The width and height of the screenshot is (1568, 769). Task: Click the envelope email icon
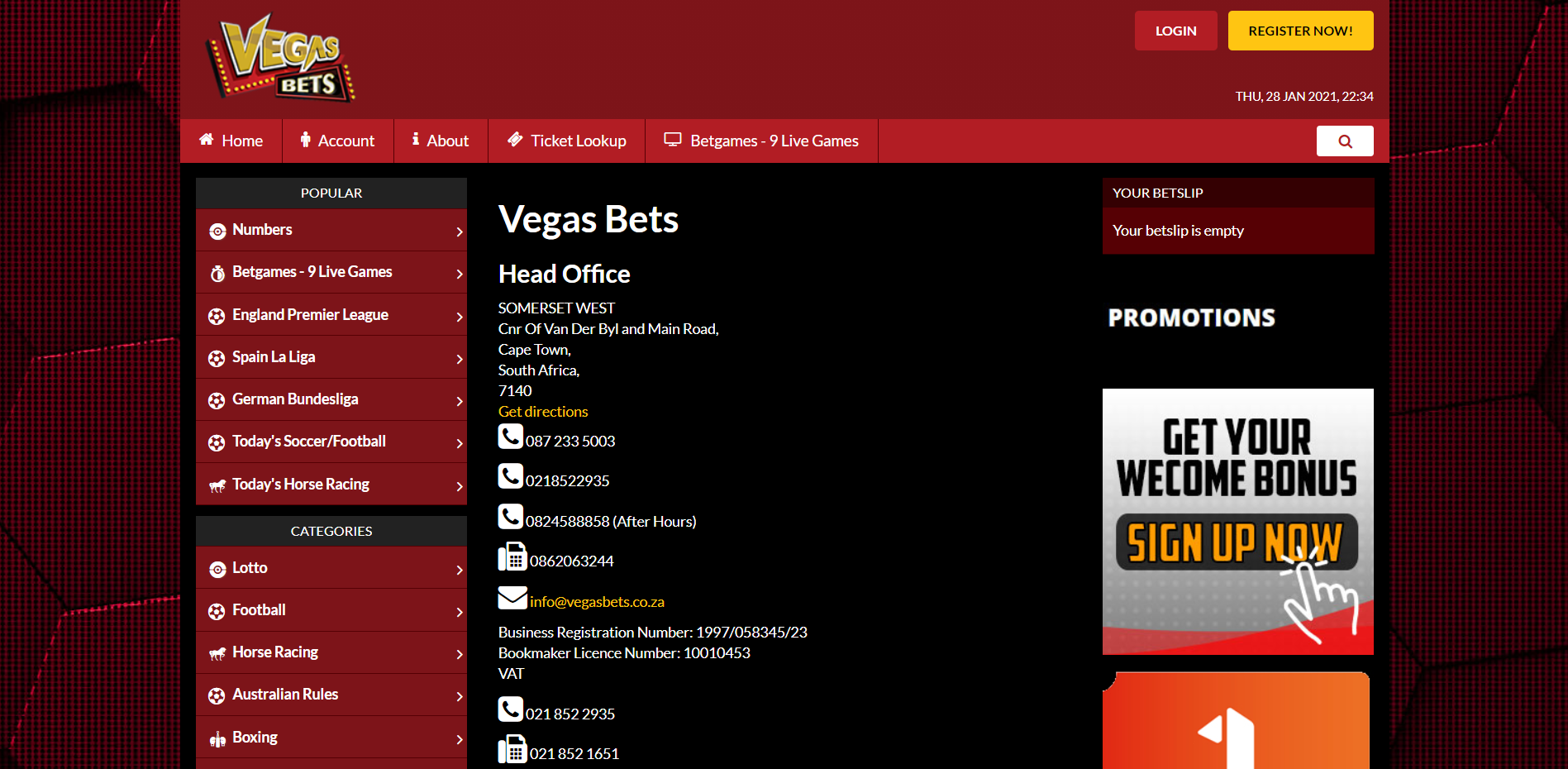click(x=512, y=597)
